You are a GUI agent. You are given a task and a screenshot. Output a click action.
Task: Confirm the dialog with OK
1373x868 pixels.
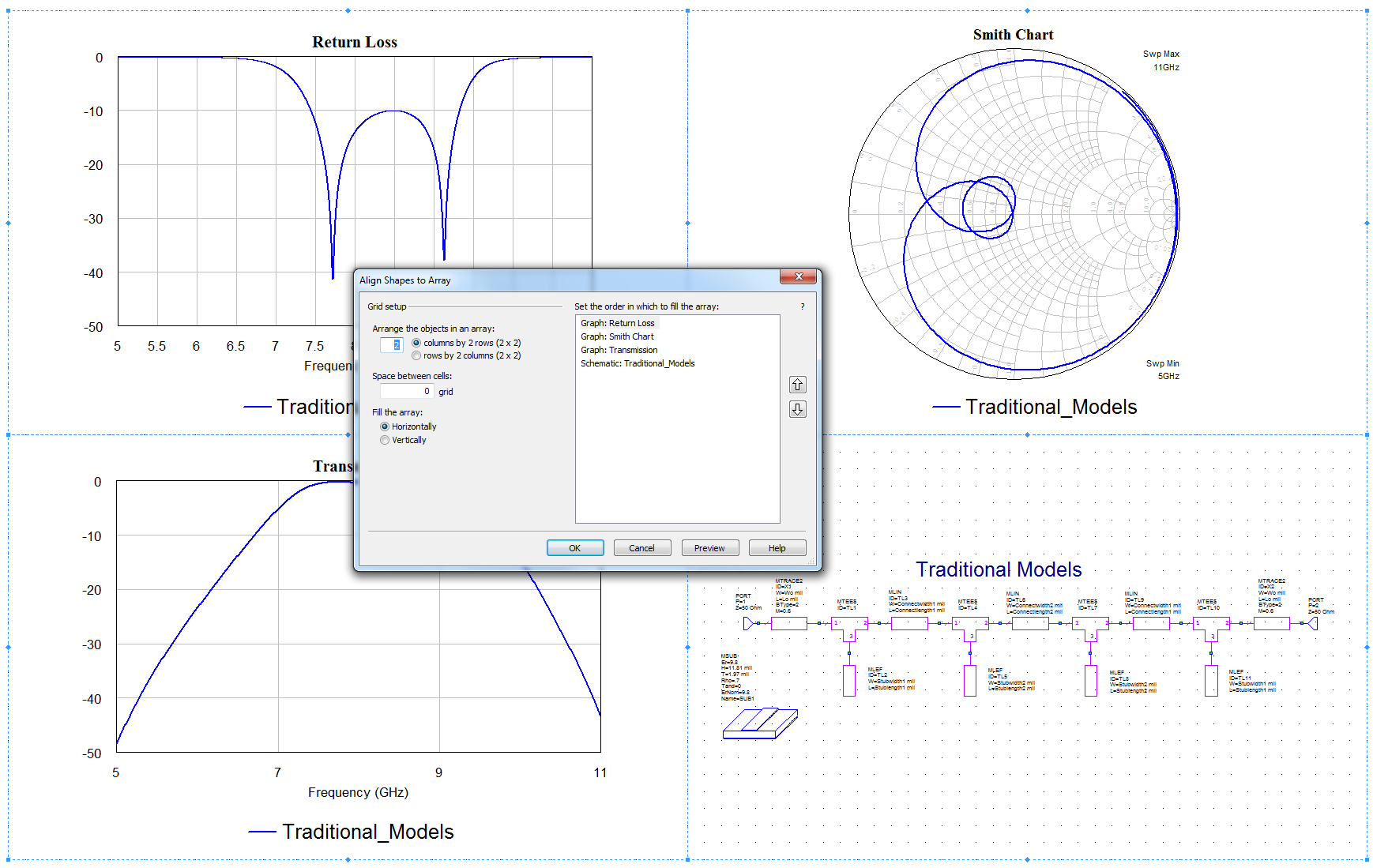[575, 548]
